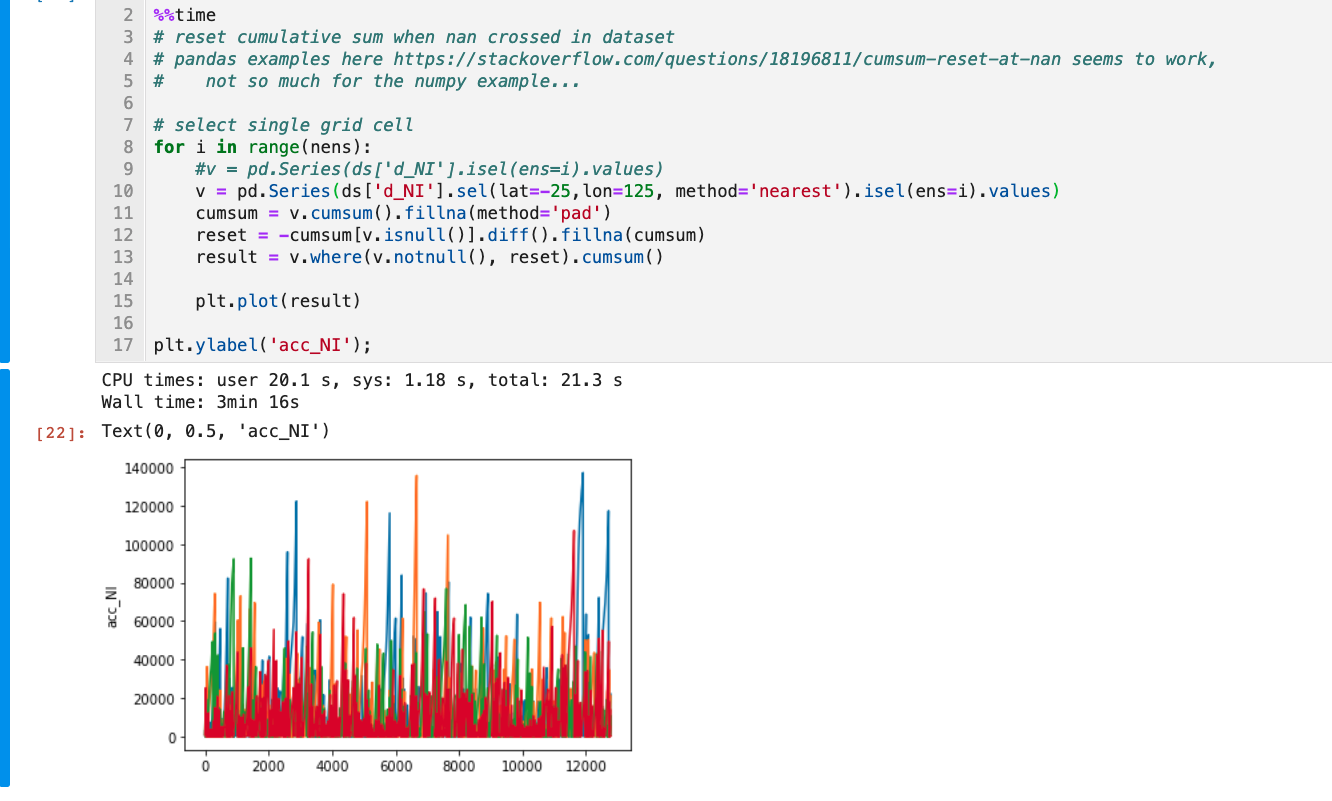
Task: Click the rotated acc_NI y-axis label on plot
Action: 112,607
